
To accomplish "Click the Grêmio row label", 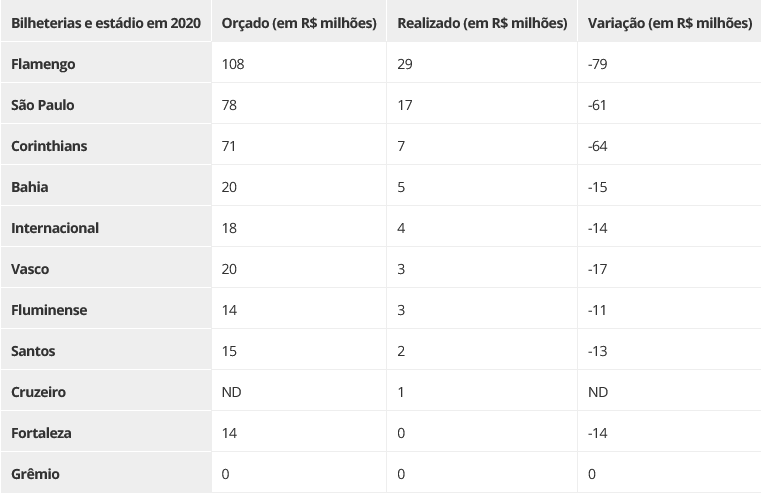I will click(x=35, y=474).
